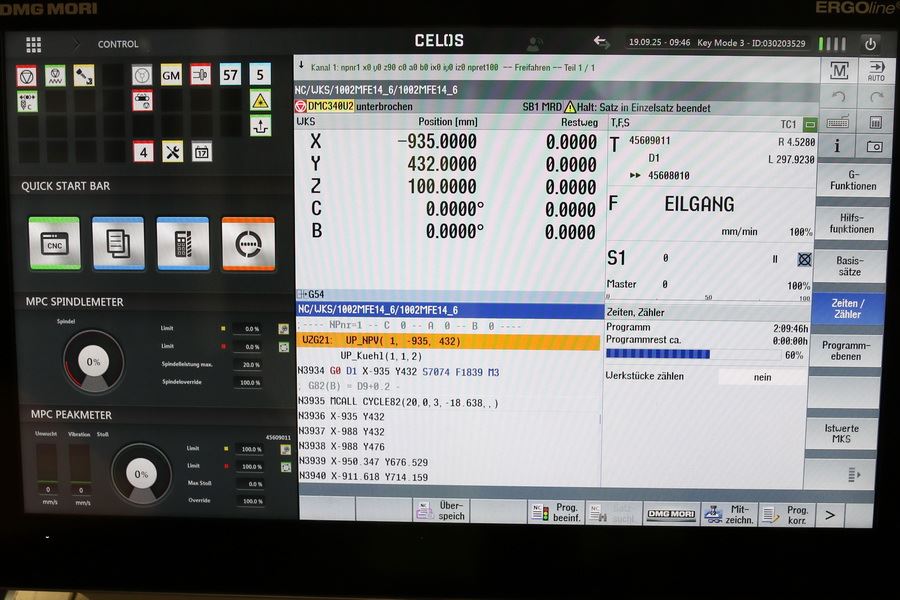Click the redo arrow button
Viewport: 900px width, 600px height.
coord(876,97)
